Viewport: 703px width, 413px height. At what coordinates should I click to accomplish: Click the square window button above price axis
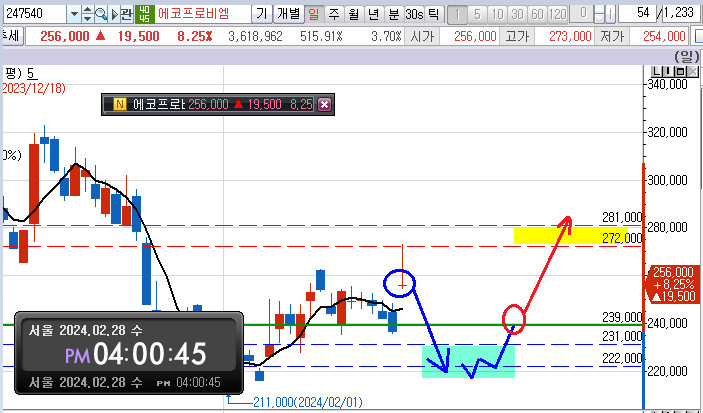tap(680, 71)
